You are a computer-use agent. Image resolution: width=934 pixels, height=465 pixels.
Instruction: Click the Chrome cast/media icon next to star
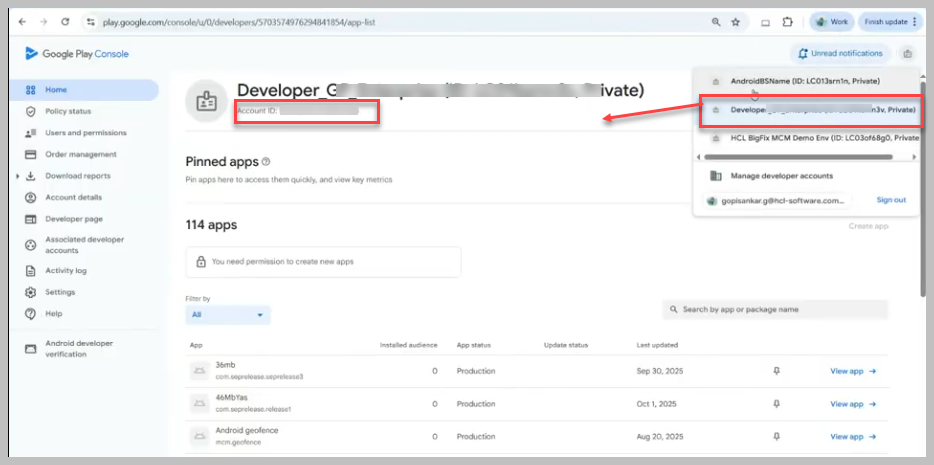coord(766,22)
